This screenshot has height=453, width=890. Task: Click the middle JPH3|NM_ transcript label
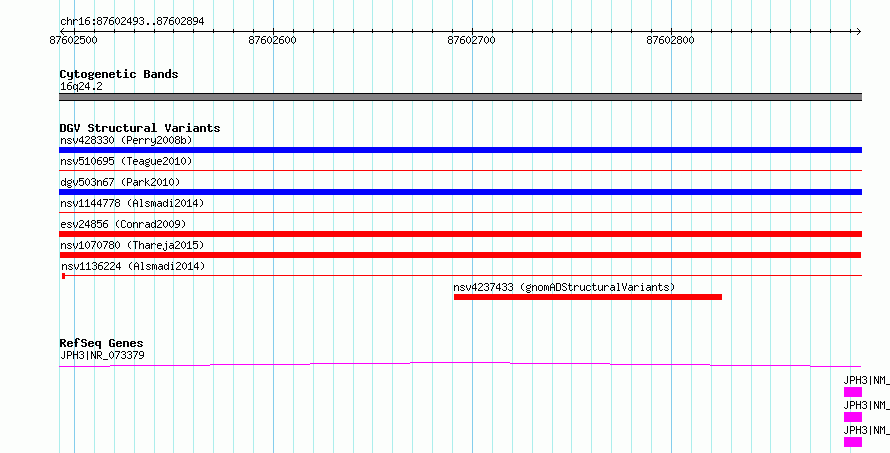866,405
